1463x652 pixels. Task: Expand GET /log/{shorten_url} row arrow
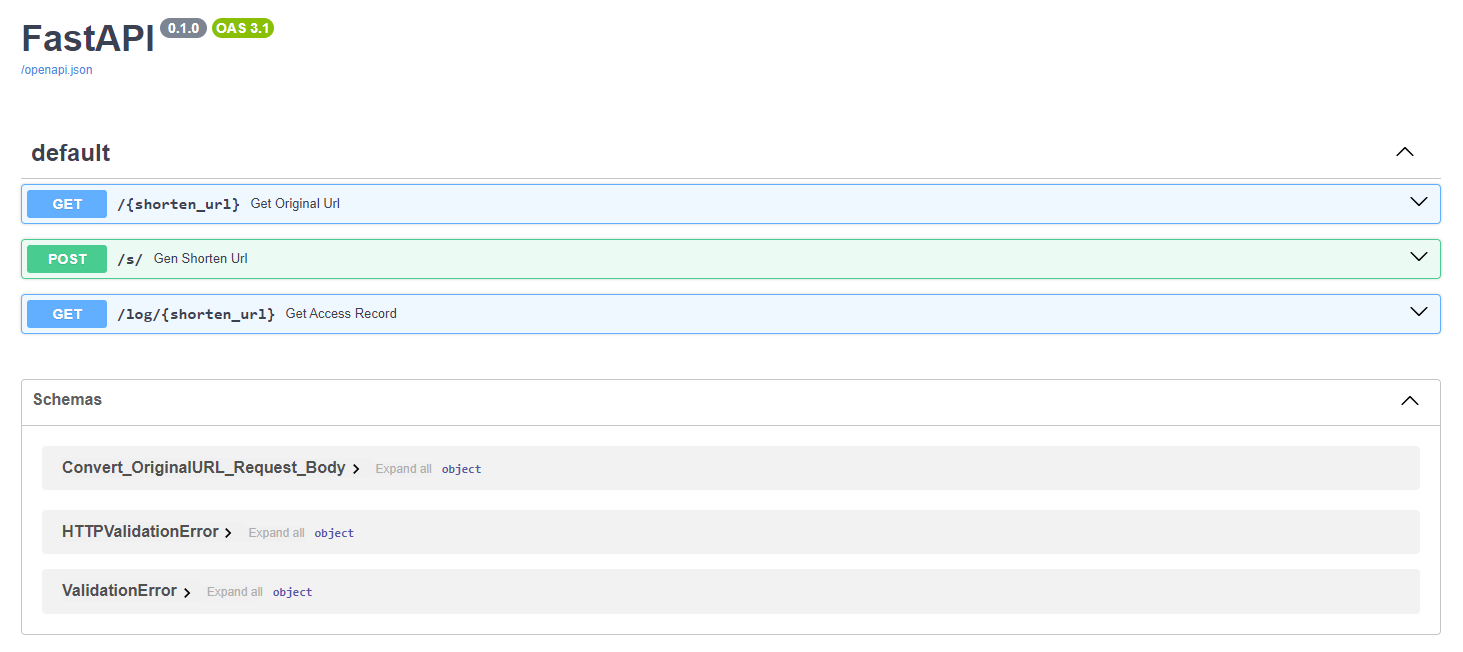tap(1418, 311)
